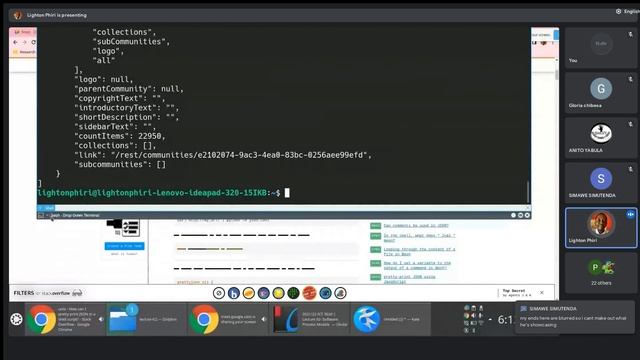Open the English caption language setting
This screenshot has height=360, width=640.
tap(628, 11)
